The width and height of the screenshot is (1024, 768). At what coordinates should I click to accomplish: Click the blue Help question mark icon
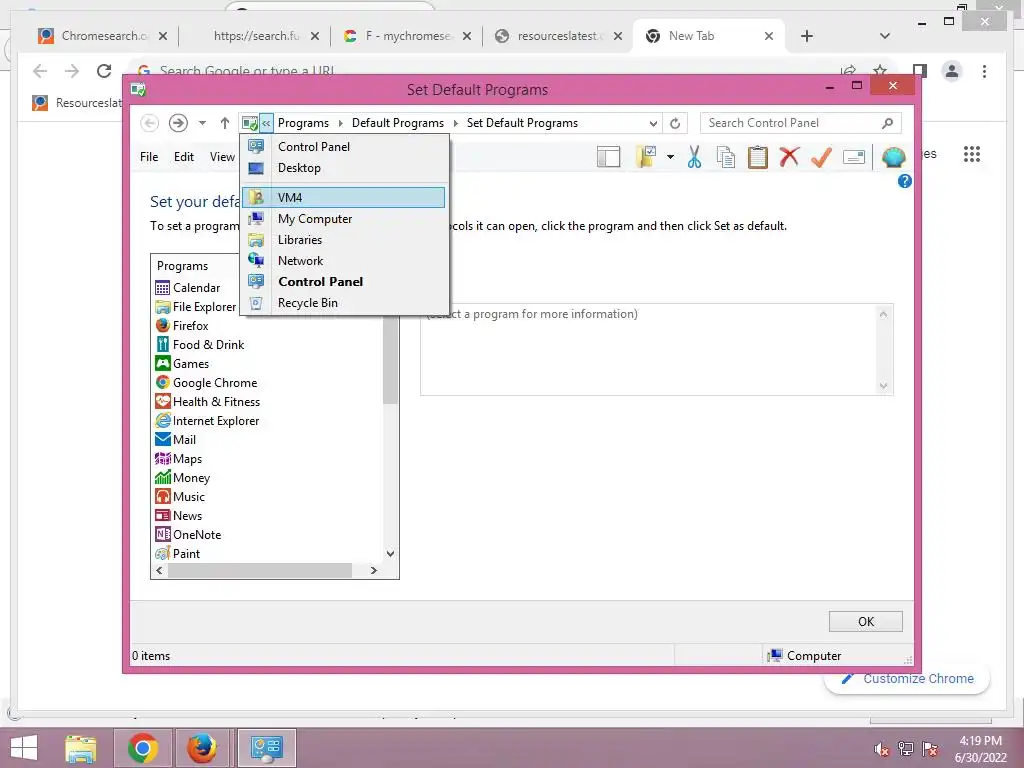[x=904, y=182]
